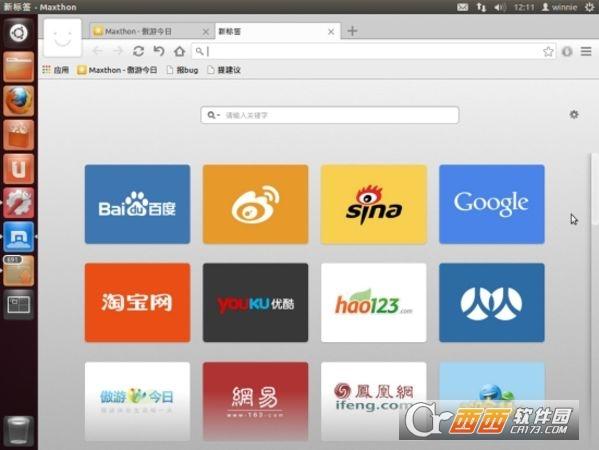Open the apps grid bookmark 应用
The height and width of the screenshot is (450, 599).
[x=56, y=70]
